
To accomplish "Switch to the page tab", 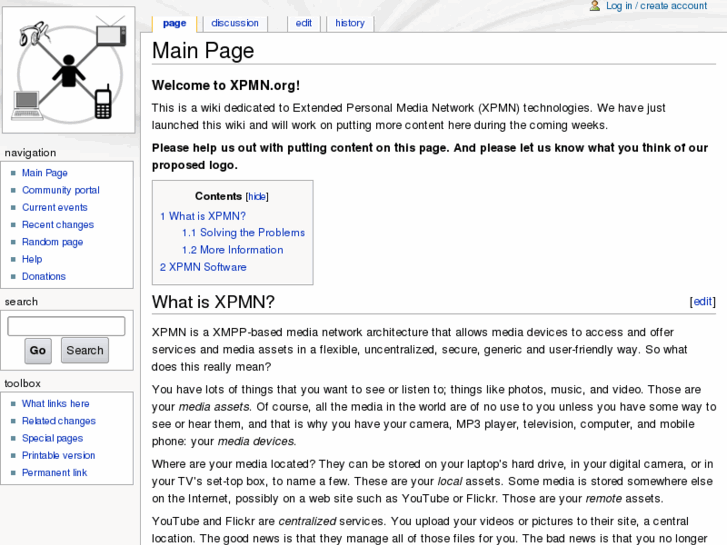I will pyautogui.click(x=174, y=23).
